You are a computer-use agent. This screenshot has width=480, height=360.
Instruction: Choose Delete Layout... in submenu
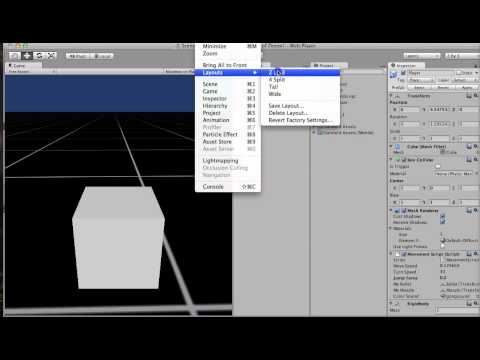(300, 113)
